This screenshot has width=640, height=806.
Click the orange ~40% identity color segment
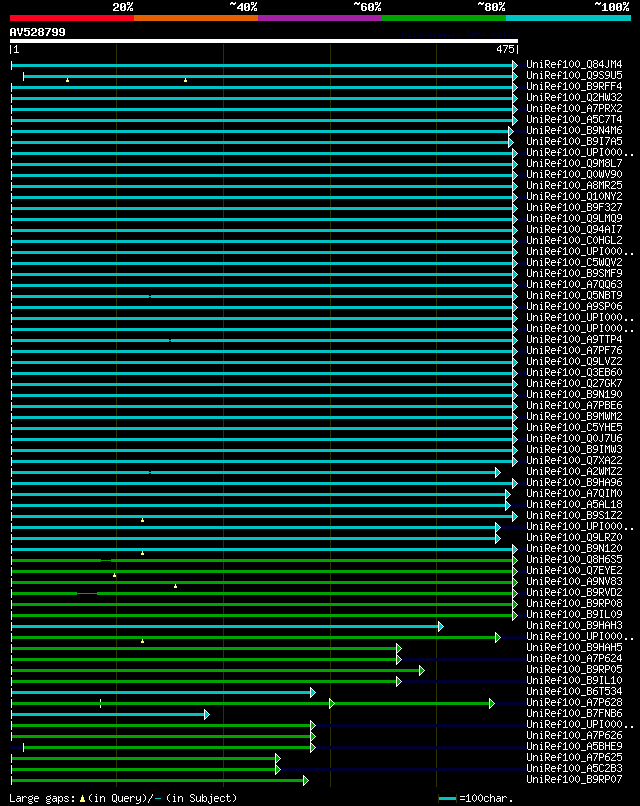click(x=196, y=18)
